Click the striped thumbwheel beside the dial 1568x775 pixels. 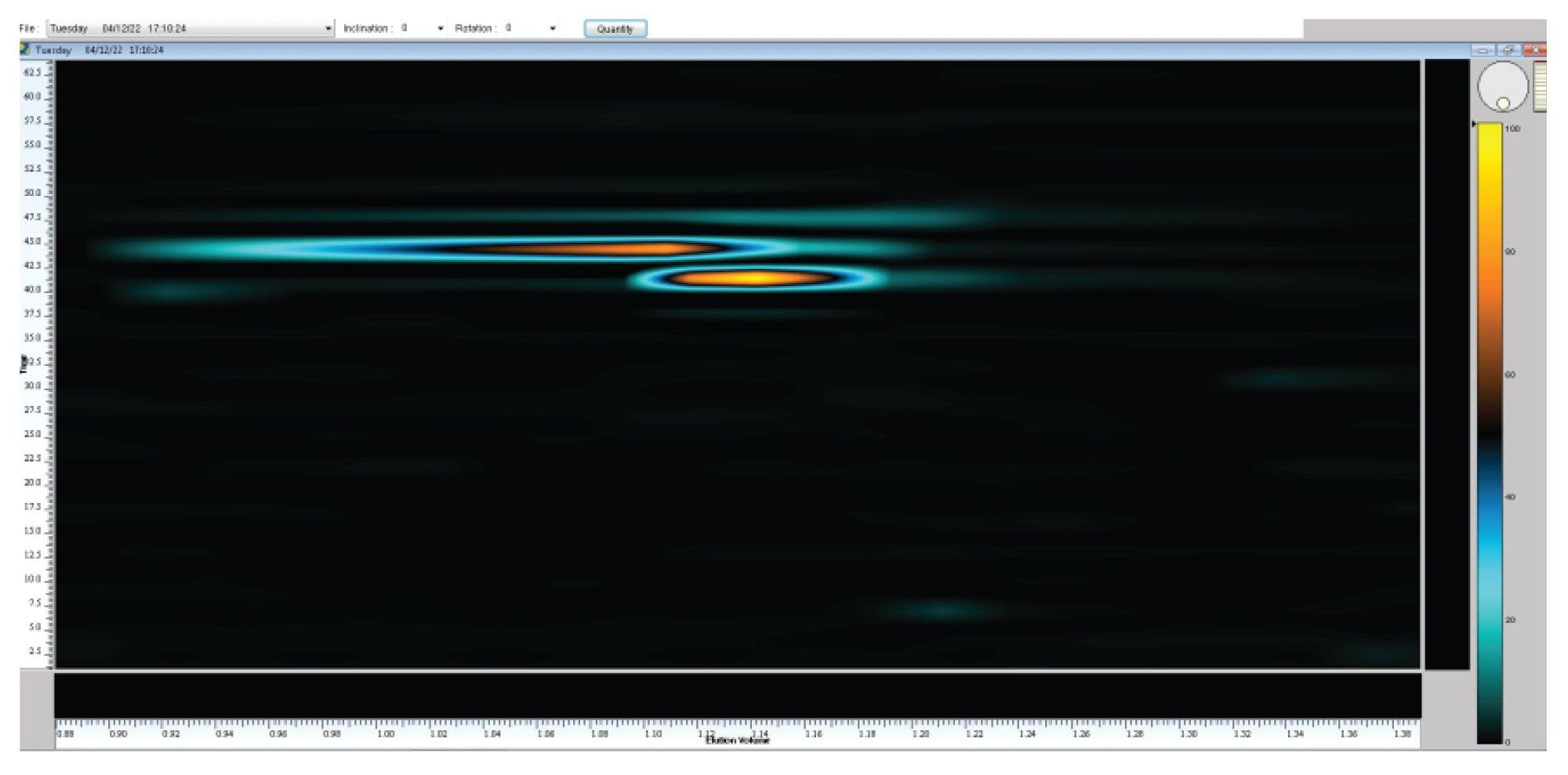[1541, 87]
